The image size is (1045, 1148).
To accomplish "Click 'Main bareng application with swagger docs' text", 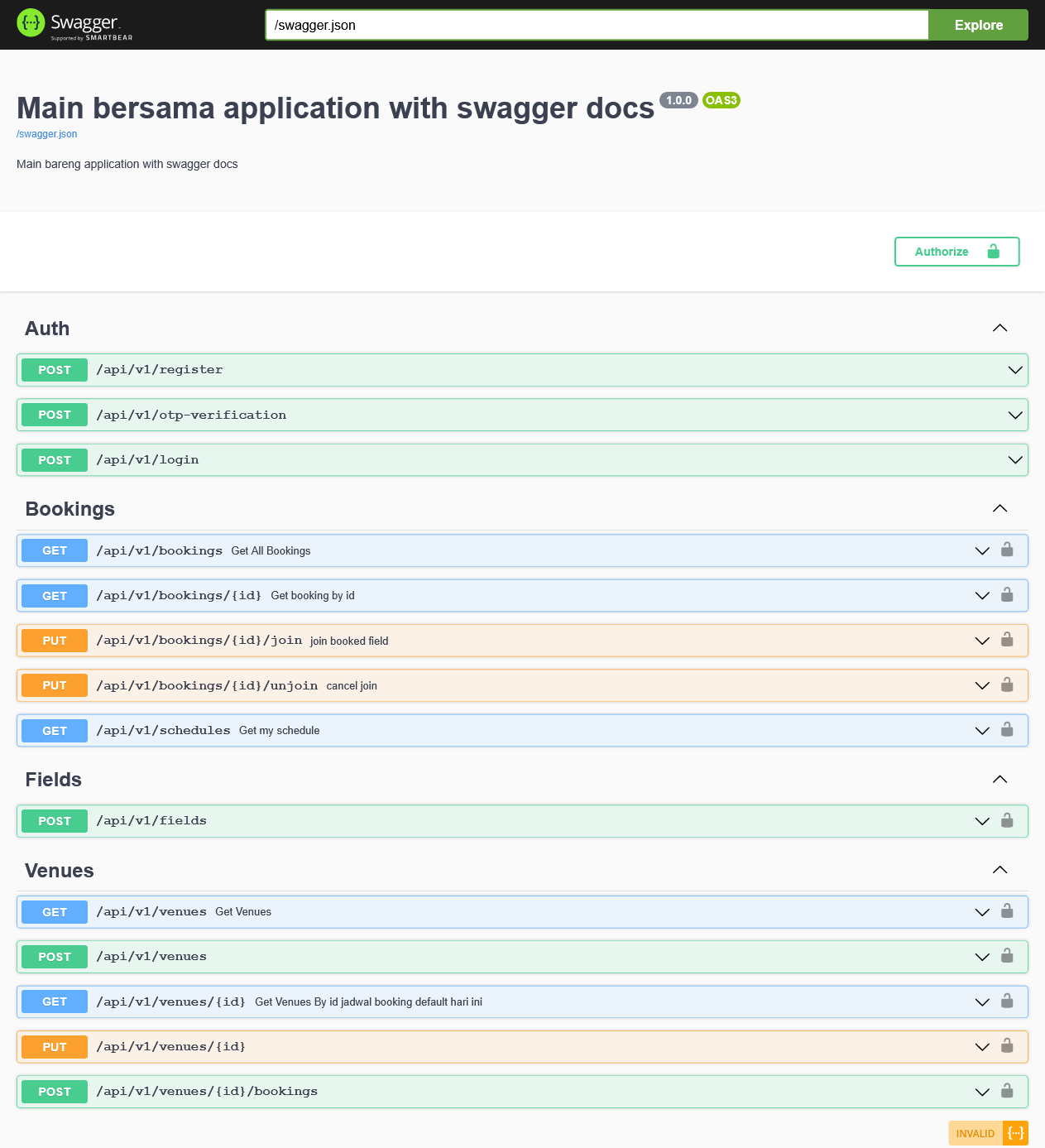I will pos(127,164).
